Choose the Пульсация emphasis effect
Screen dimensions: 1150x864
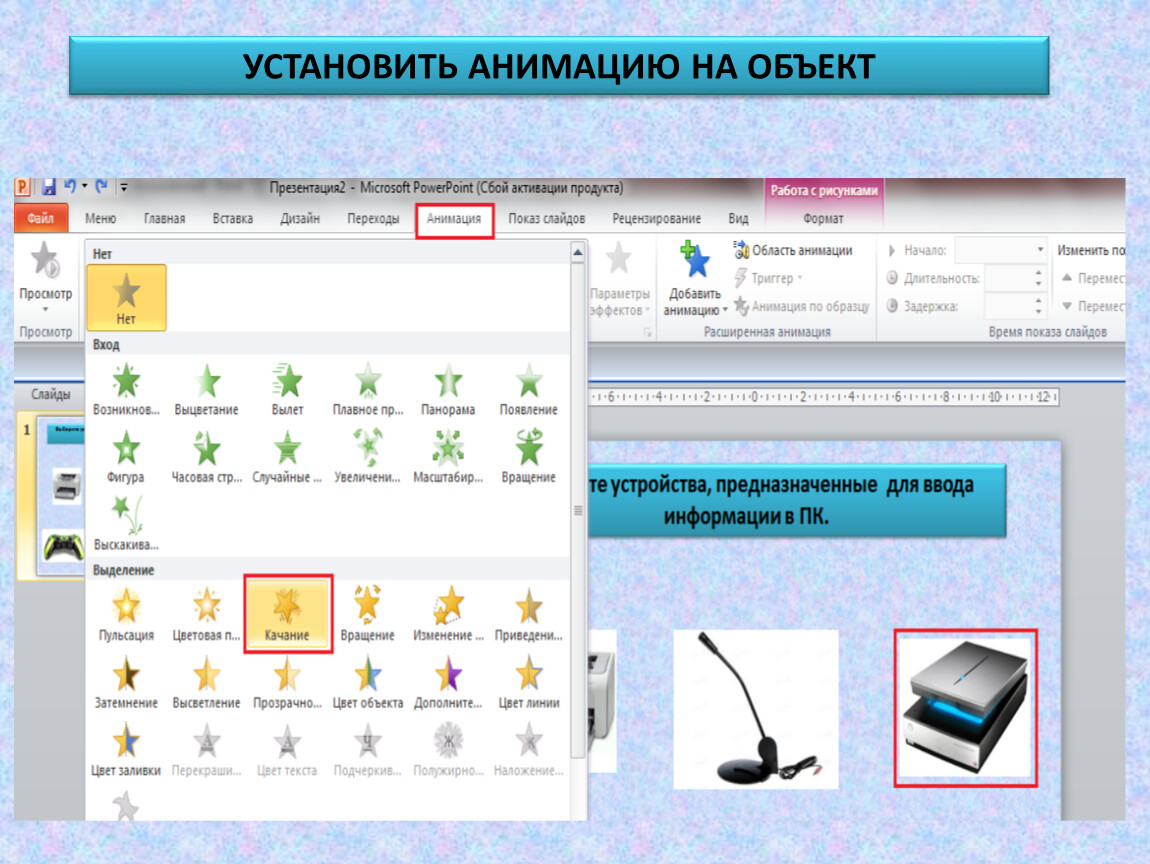[x=126, y=613]
